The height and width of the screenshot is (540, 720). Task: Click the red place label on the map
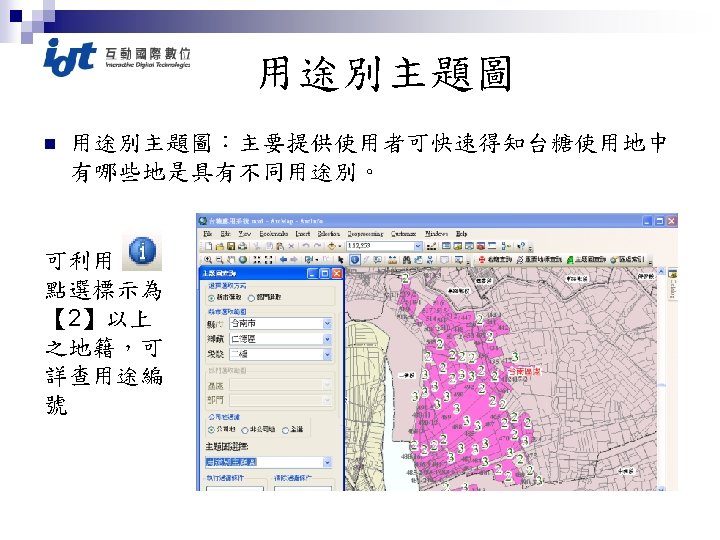[523, 371]
